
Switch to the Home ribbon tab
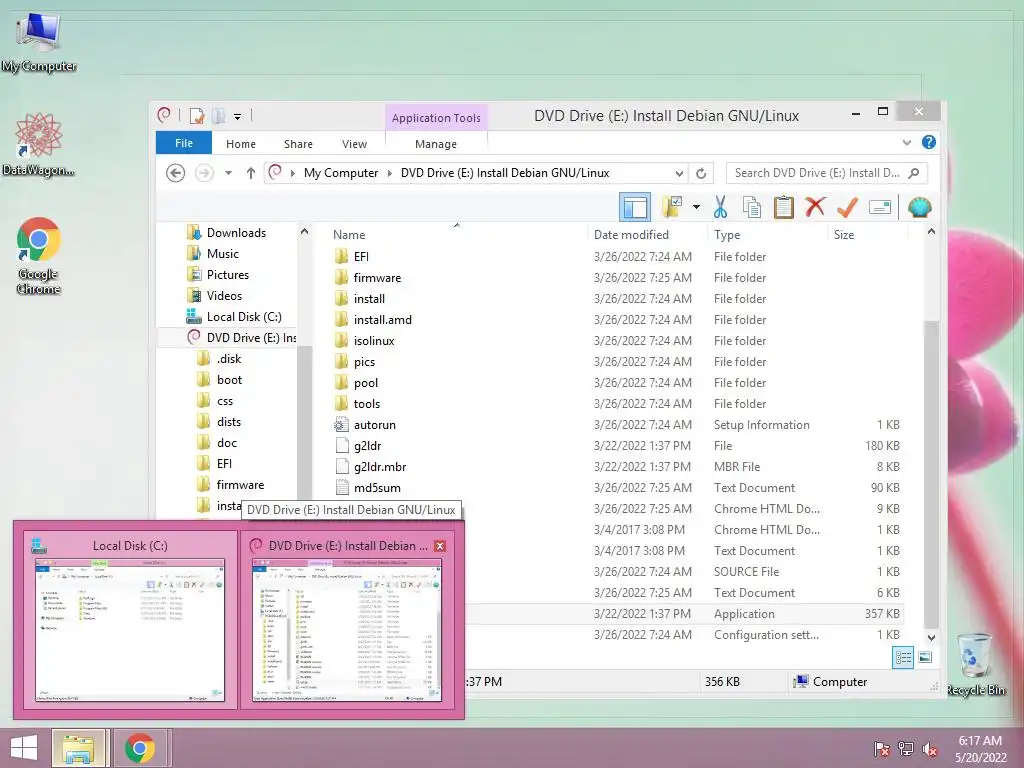pyautogui.click(x=241, y=144)
